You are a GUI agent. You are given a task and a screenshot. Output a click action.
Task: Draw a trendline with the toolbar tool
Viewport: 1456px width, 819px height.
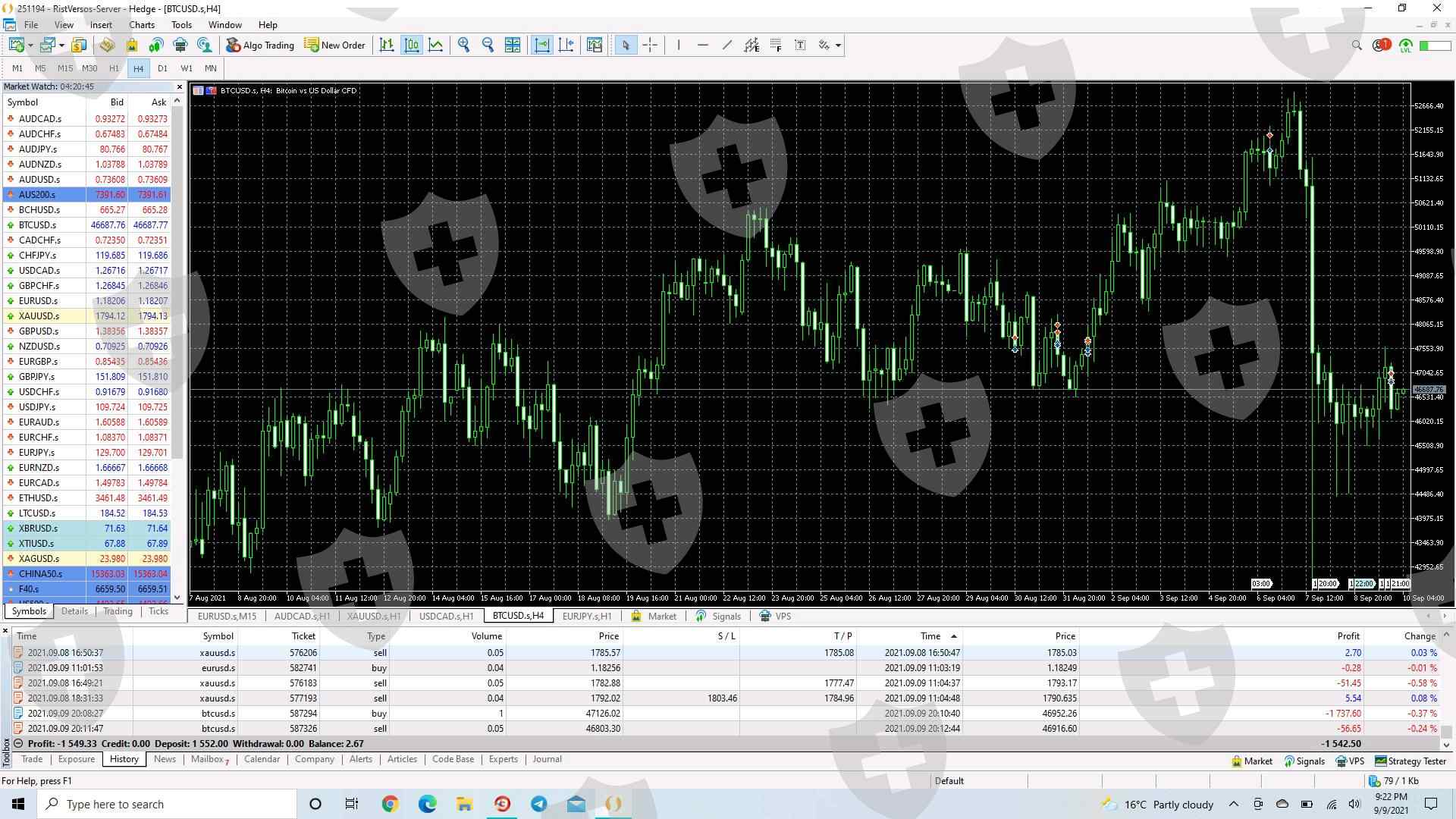tap(727, 45)
